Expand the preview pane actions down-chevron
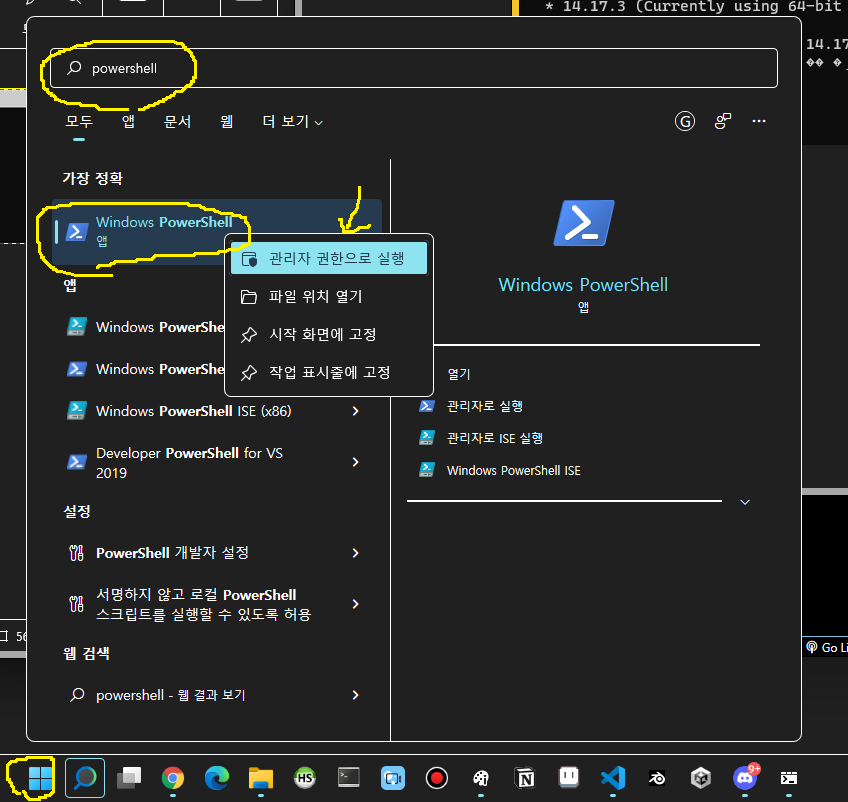Screen dimensions: 848x802 (x=745, y=502)
